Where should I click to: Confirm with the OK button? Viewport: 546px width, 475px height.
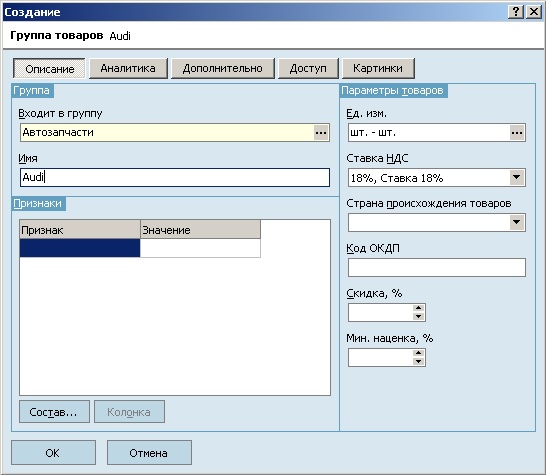pos(53,452)
